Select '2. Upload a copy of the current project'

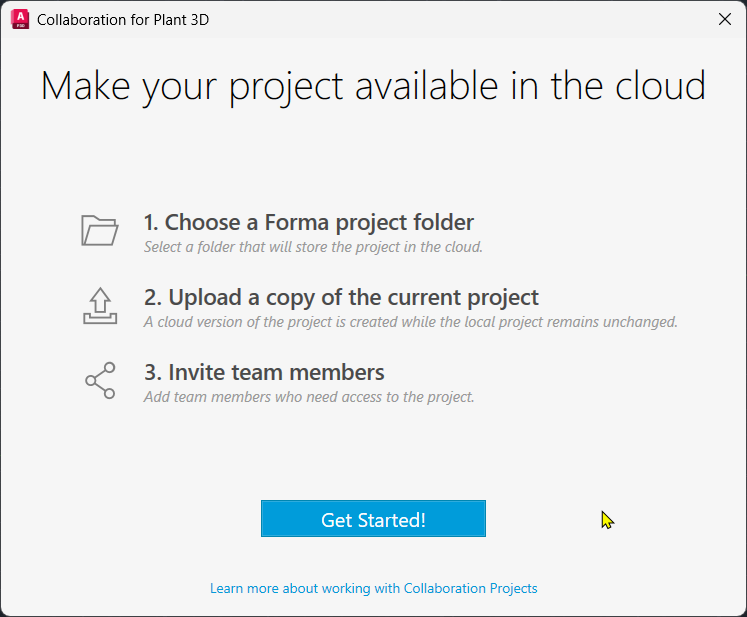(341, 297)
